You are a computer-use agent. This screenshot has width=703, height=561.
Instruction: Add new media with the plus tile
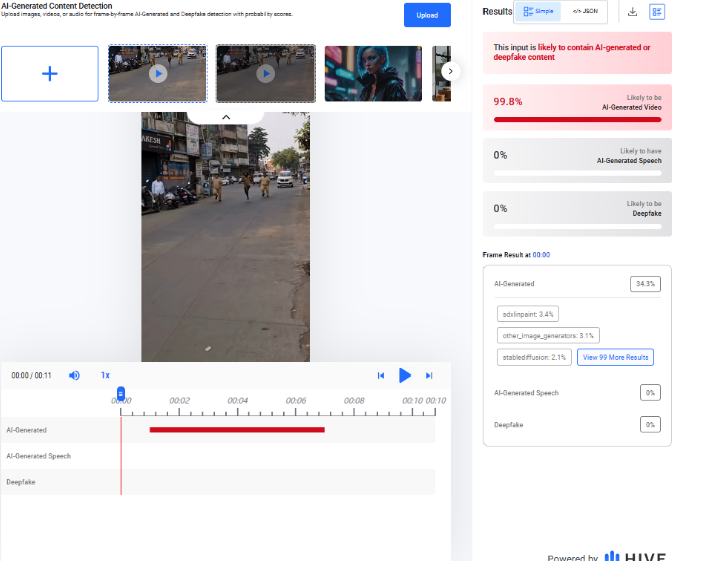pos(50,74)
